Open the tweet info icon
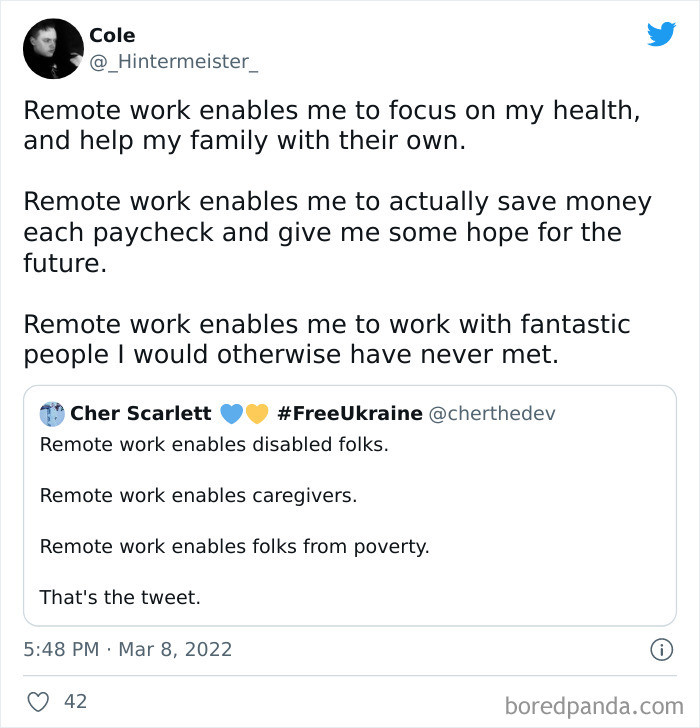The image size is (700, 728). [x=661, y=650]
